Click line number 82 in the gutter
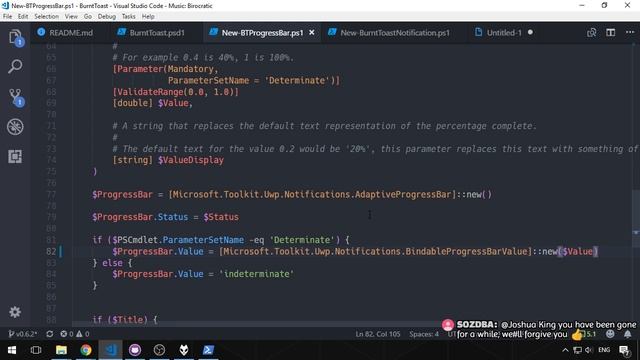 coord(51,251)
